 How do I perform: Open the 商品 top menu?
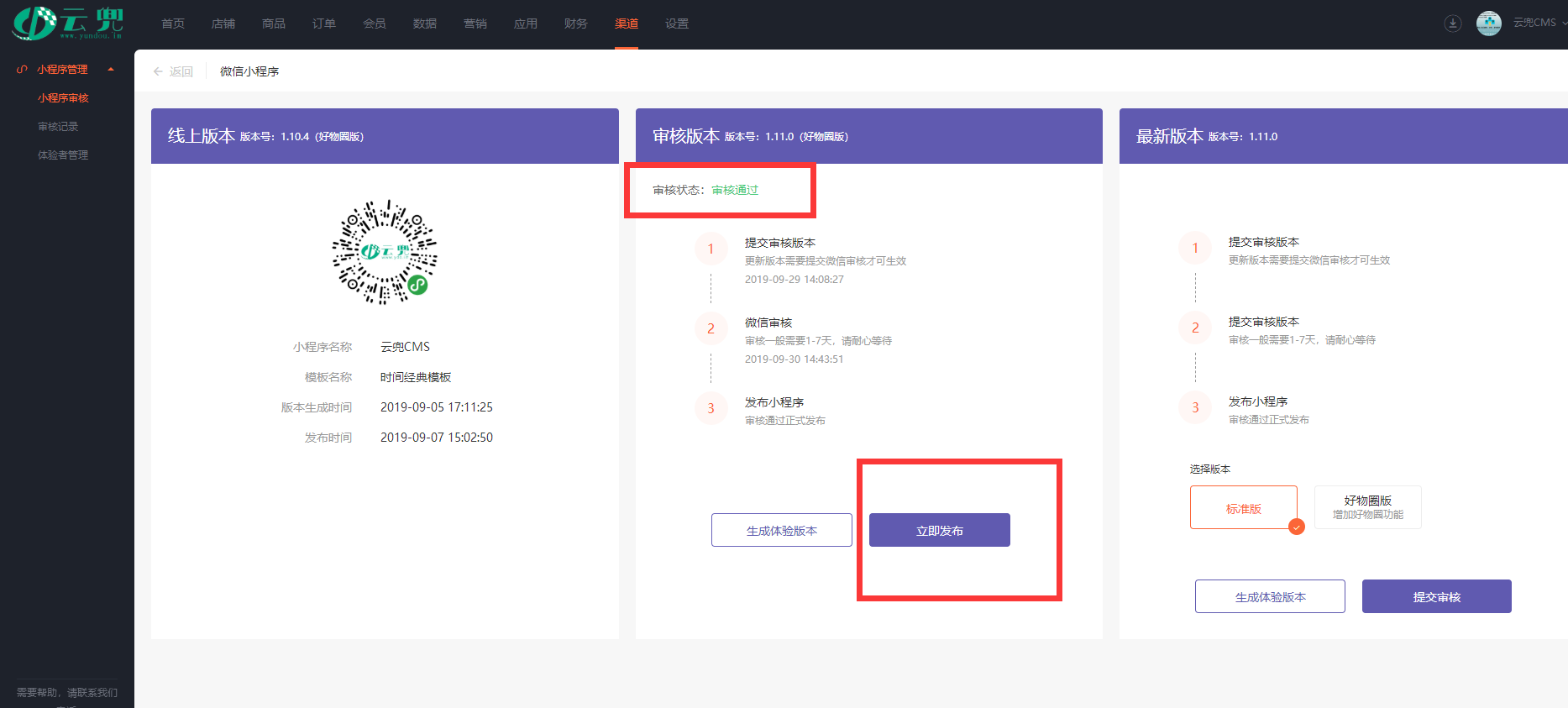coord(274,24)
